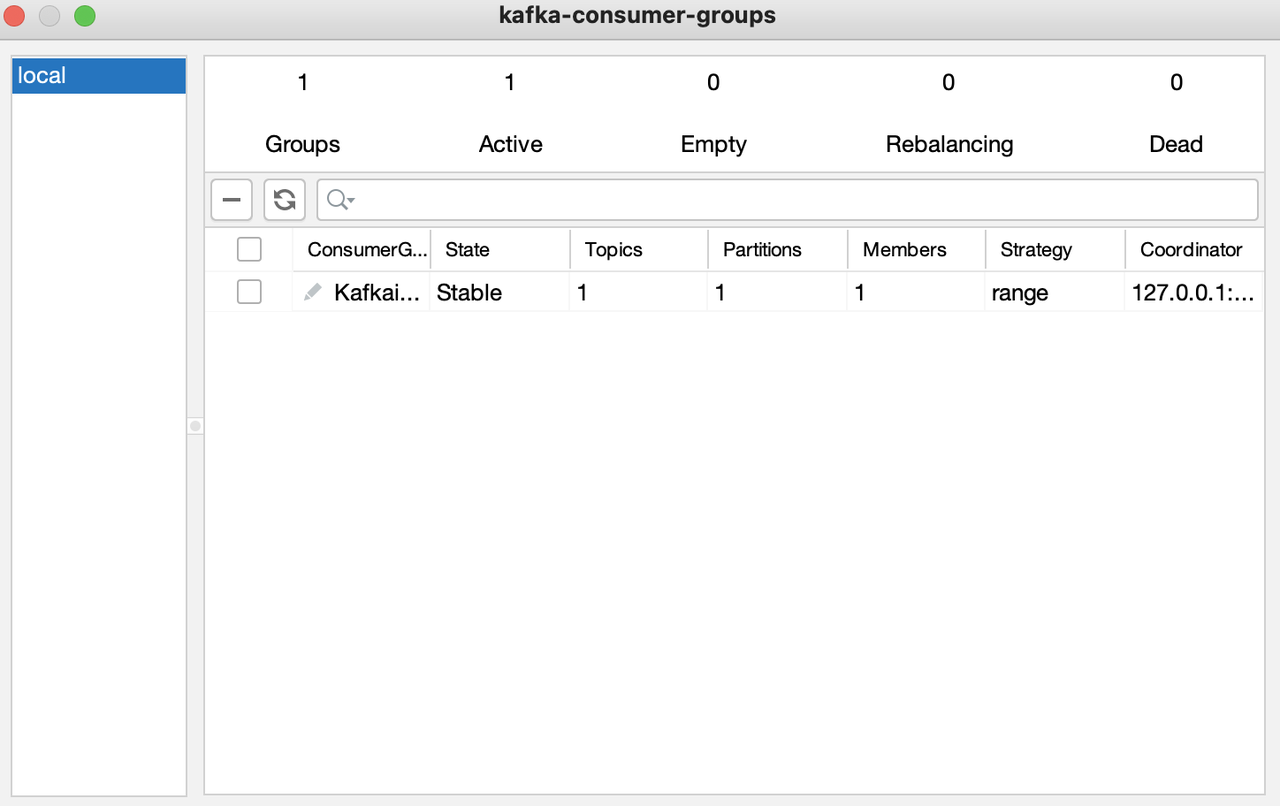Image resolution: width=1280 pixels, height=806 pixels.
Task: Check the Kafkai consumer group's row checkbox
Action: pyautogui.click(x=249, y=291)
